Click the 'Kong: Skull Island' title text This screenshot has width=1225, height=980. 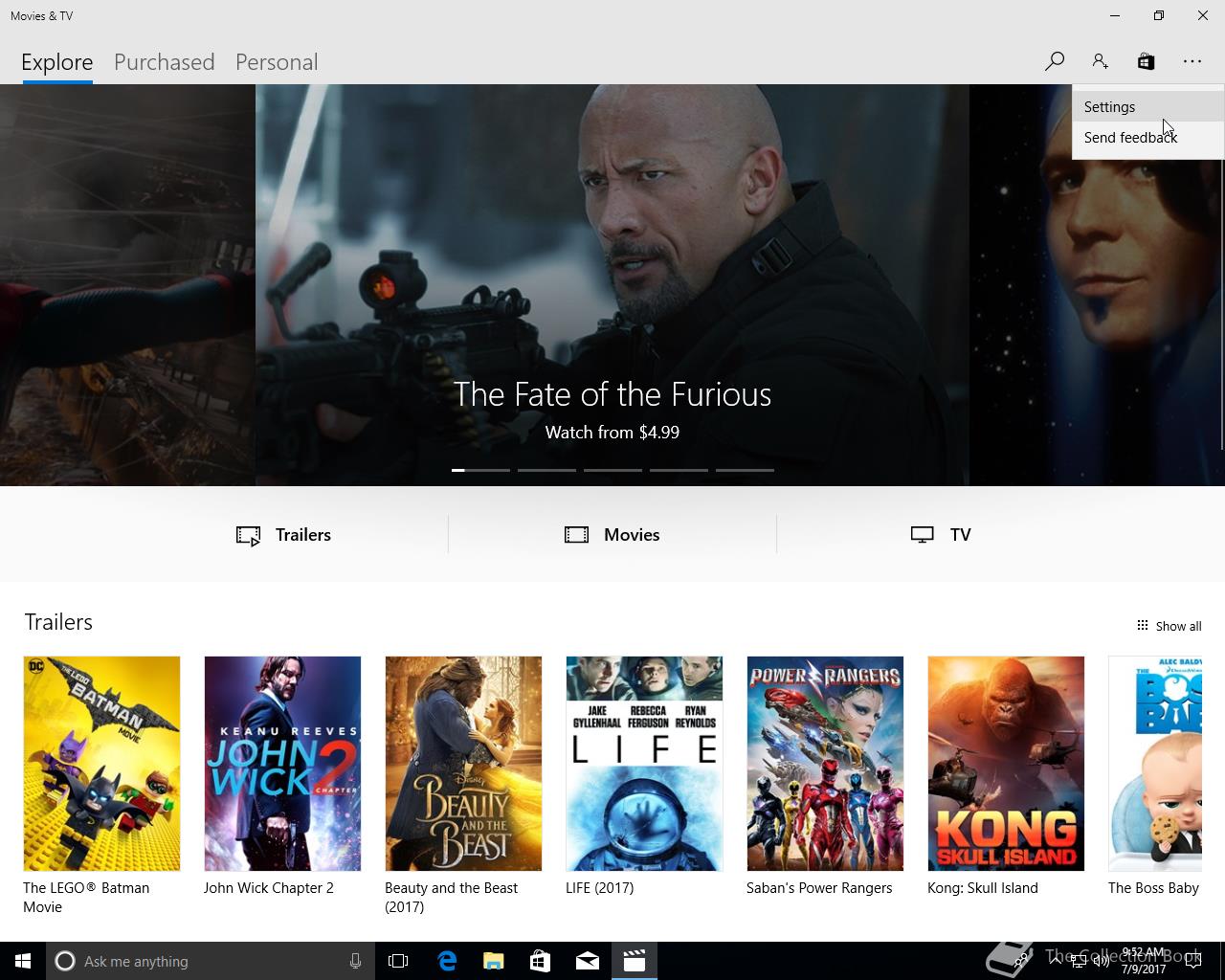(x=983, y=888)
